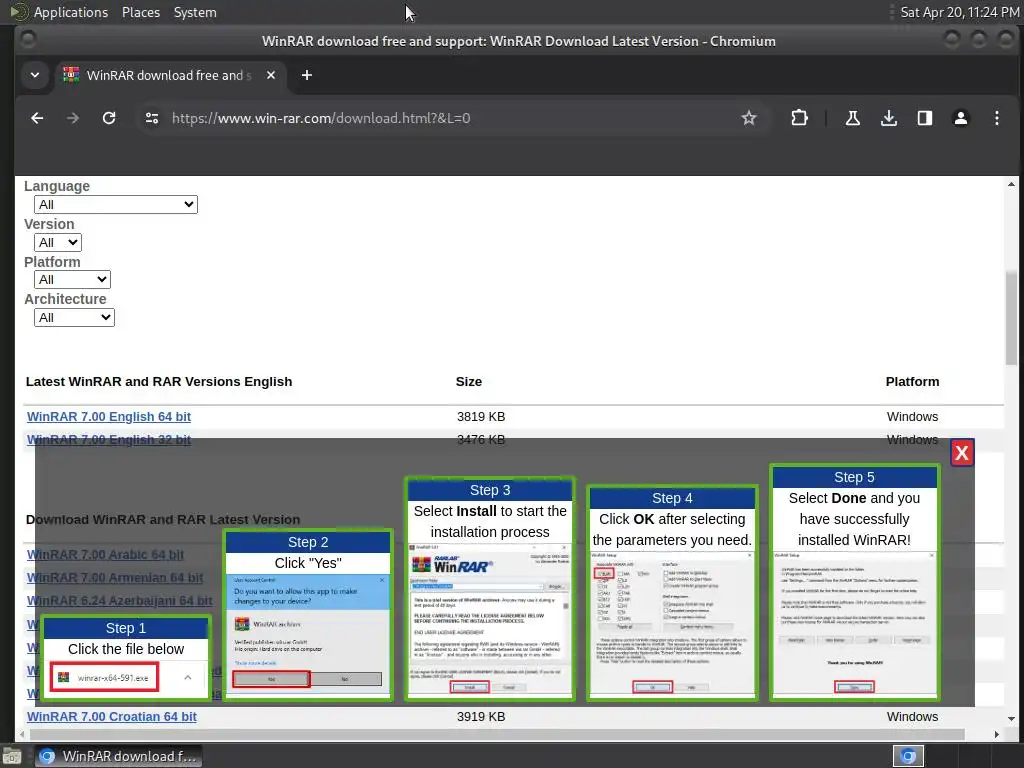The width and height of the screenshot is (1024, 768).
Task: Click the Step 4 OK screenshot thumbnail
Action: [x=672, y=624]
